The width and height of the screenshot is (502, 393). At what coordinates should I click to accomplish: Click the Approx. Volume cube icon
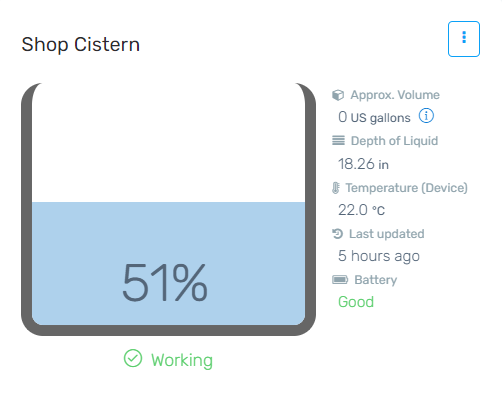338,95
